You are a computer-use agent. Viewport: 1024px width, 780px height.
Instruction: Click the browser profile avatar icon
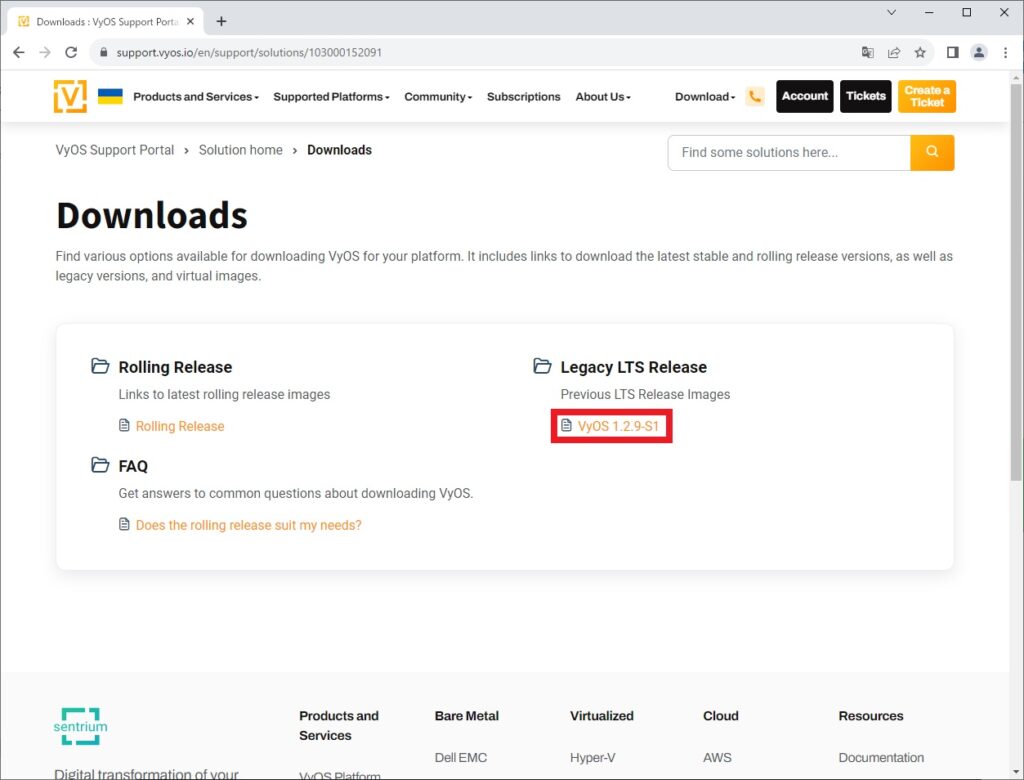point(979,52)
